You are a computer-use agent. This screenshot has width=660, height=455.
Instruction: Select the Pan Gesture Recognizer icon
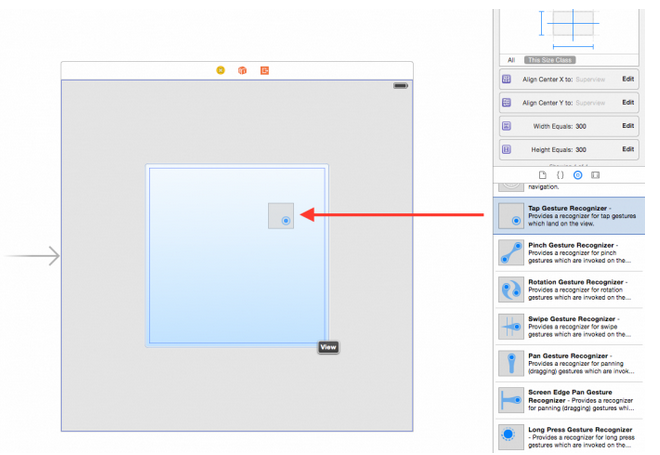pos(511,363)
